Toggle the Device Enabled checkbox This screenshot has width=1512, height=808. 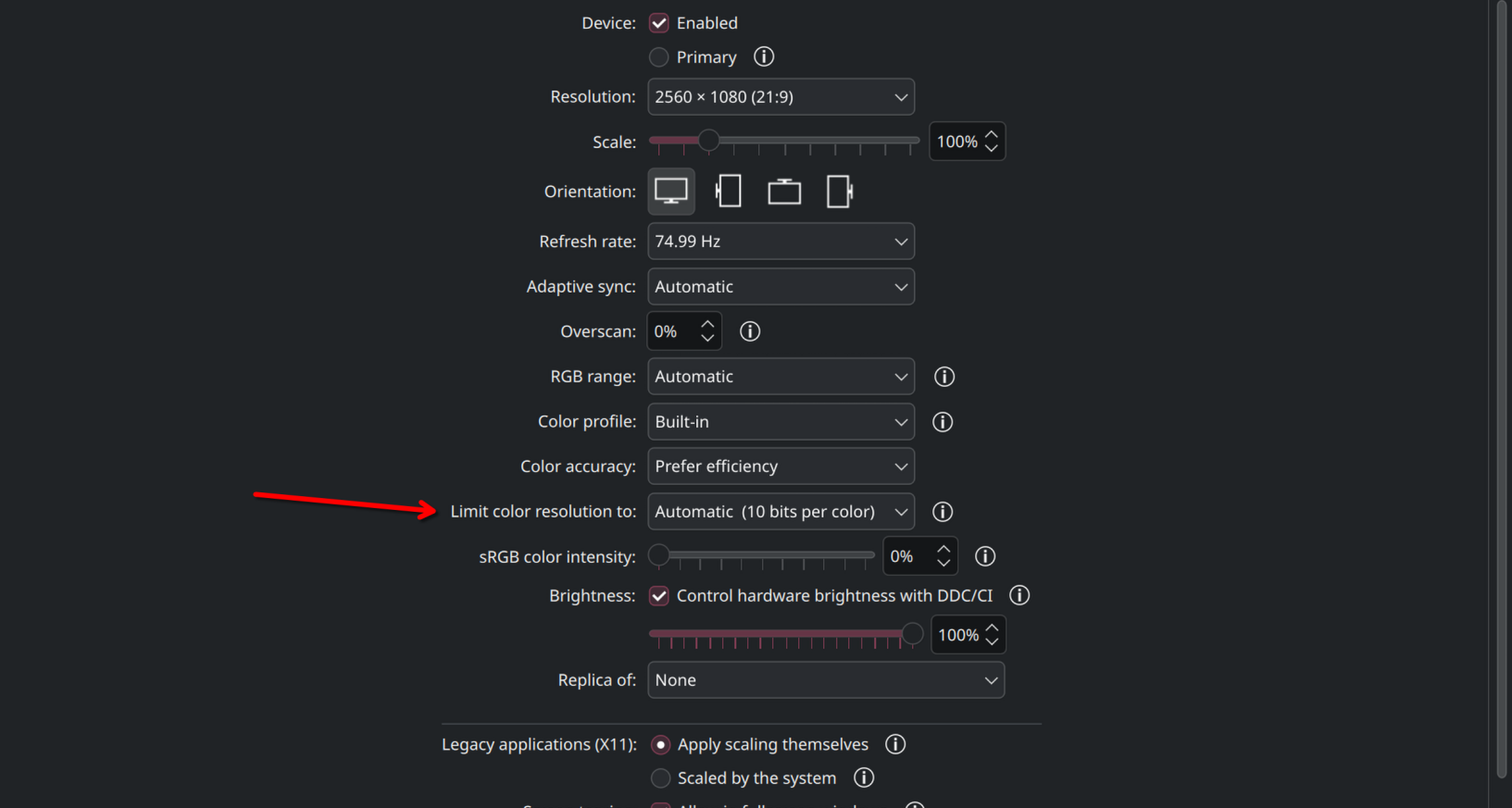click(x=659, y=23)
